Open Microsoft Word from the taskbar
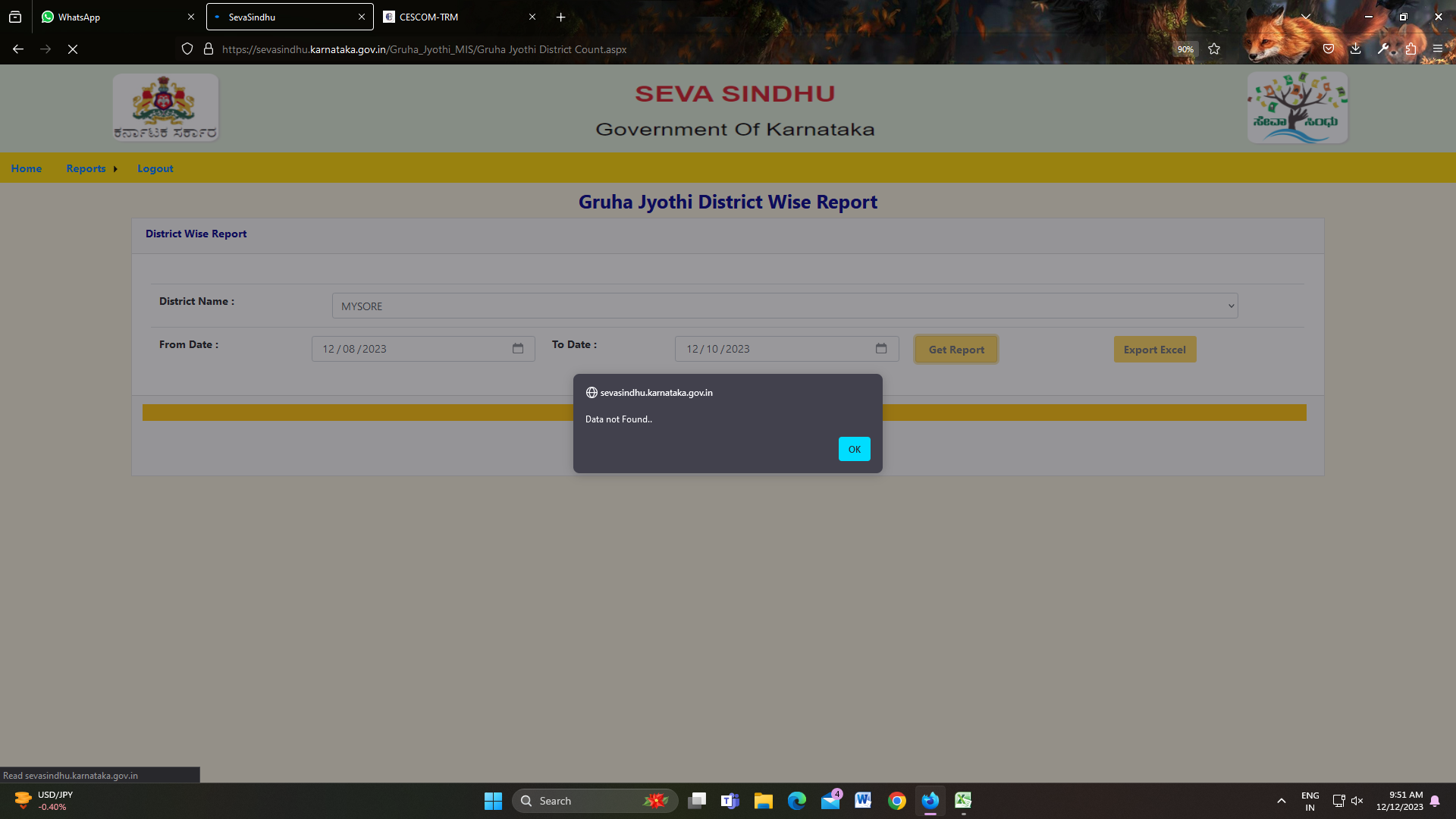Screen dimensions: 1456x819 tap(864, 801)
